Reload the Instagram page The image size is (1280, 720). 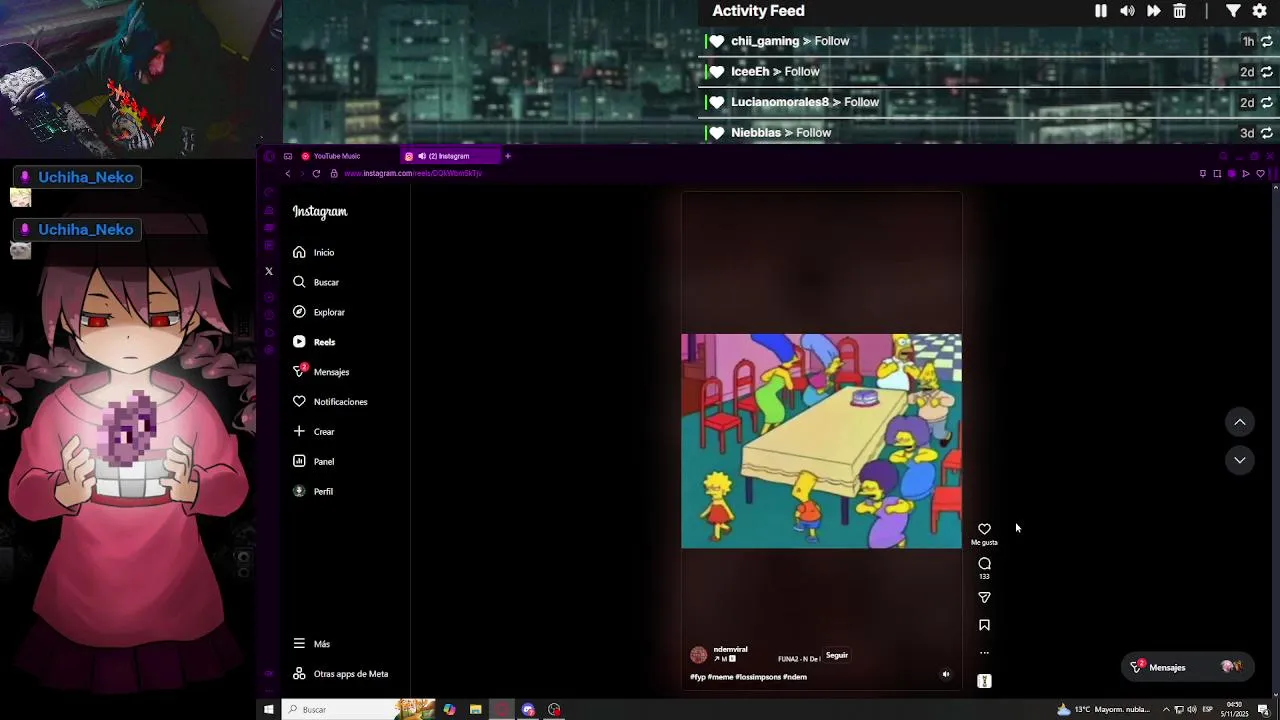click(316, 174)
